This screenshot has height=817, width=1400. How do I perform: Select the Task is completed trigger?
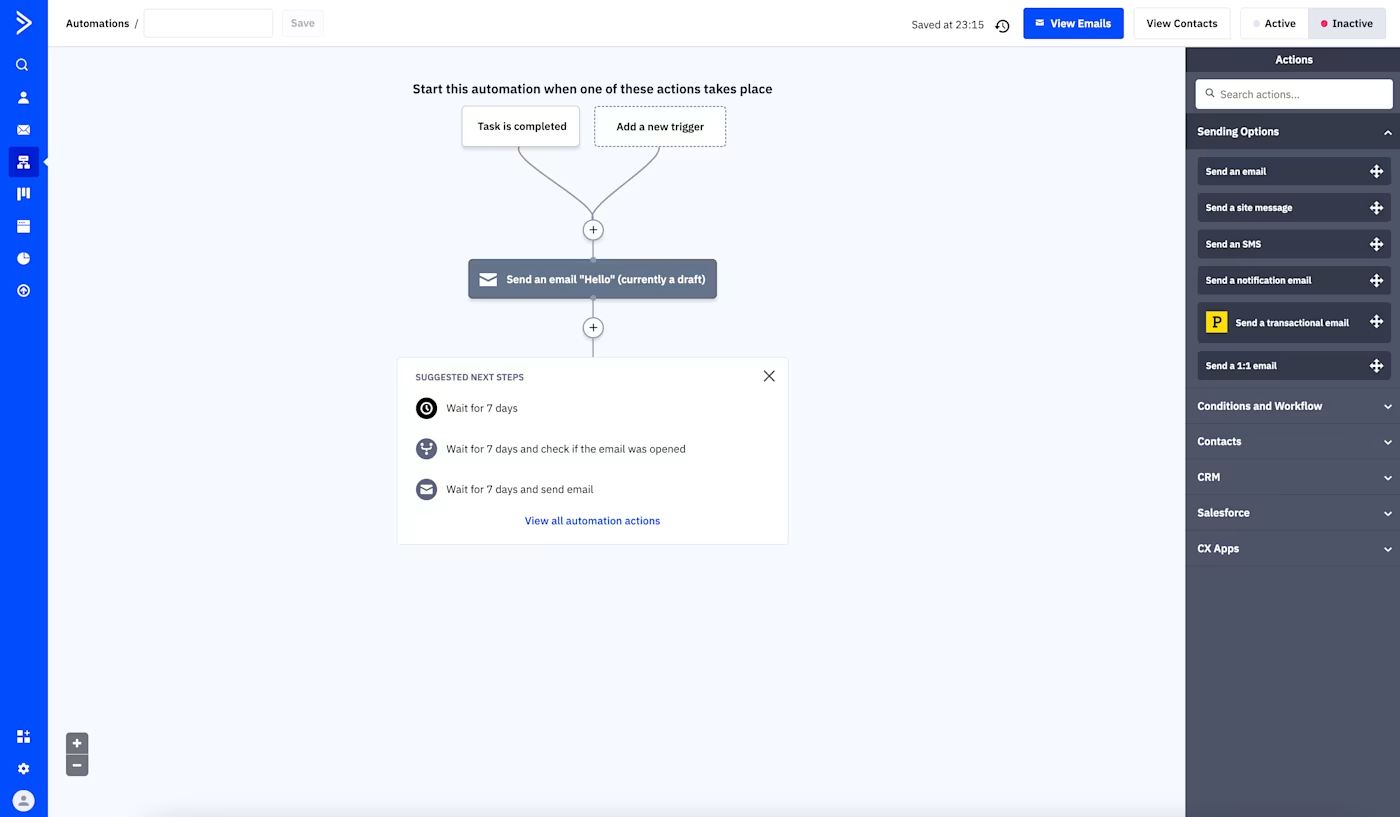tap(521, 126)
